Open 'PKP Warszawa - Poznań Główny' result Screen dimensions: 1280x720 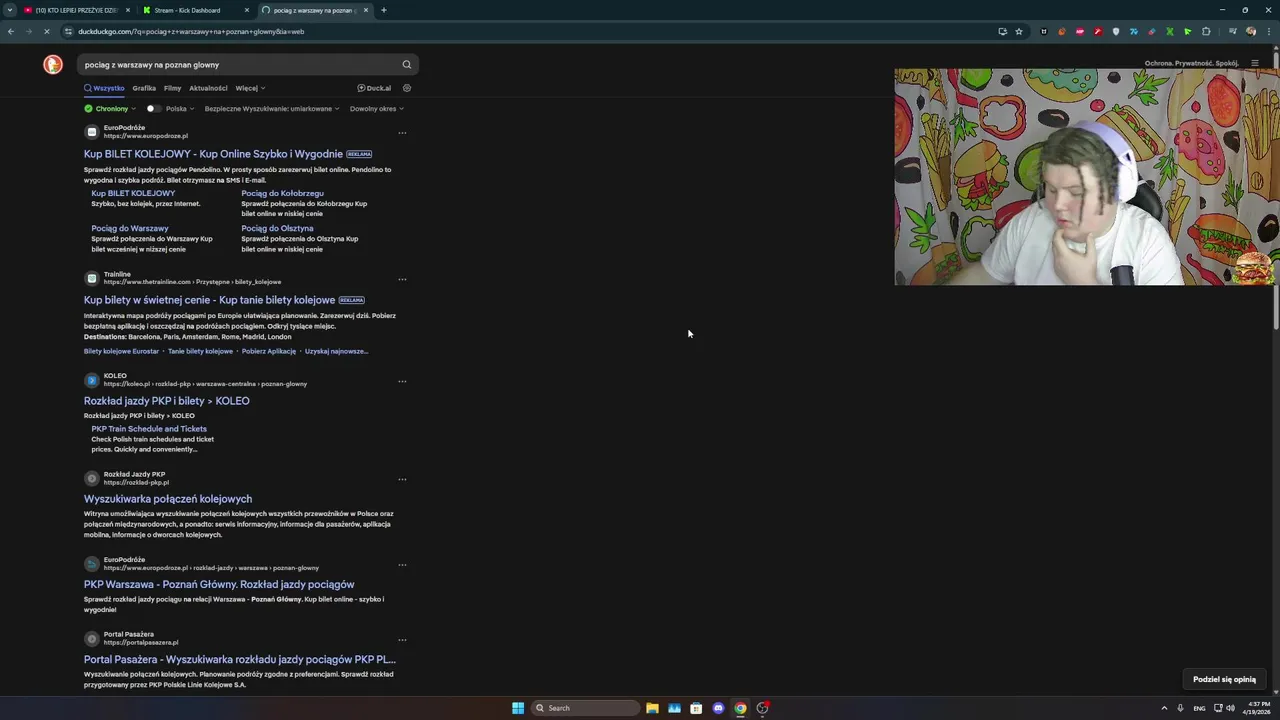tap(219, 584)
